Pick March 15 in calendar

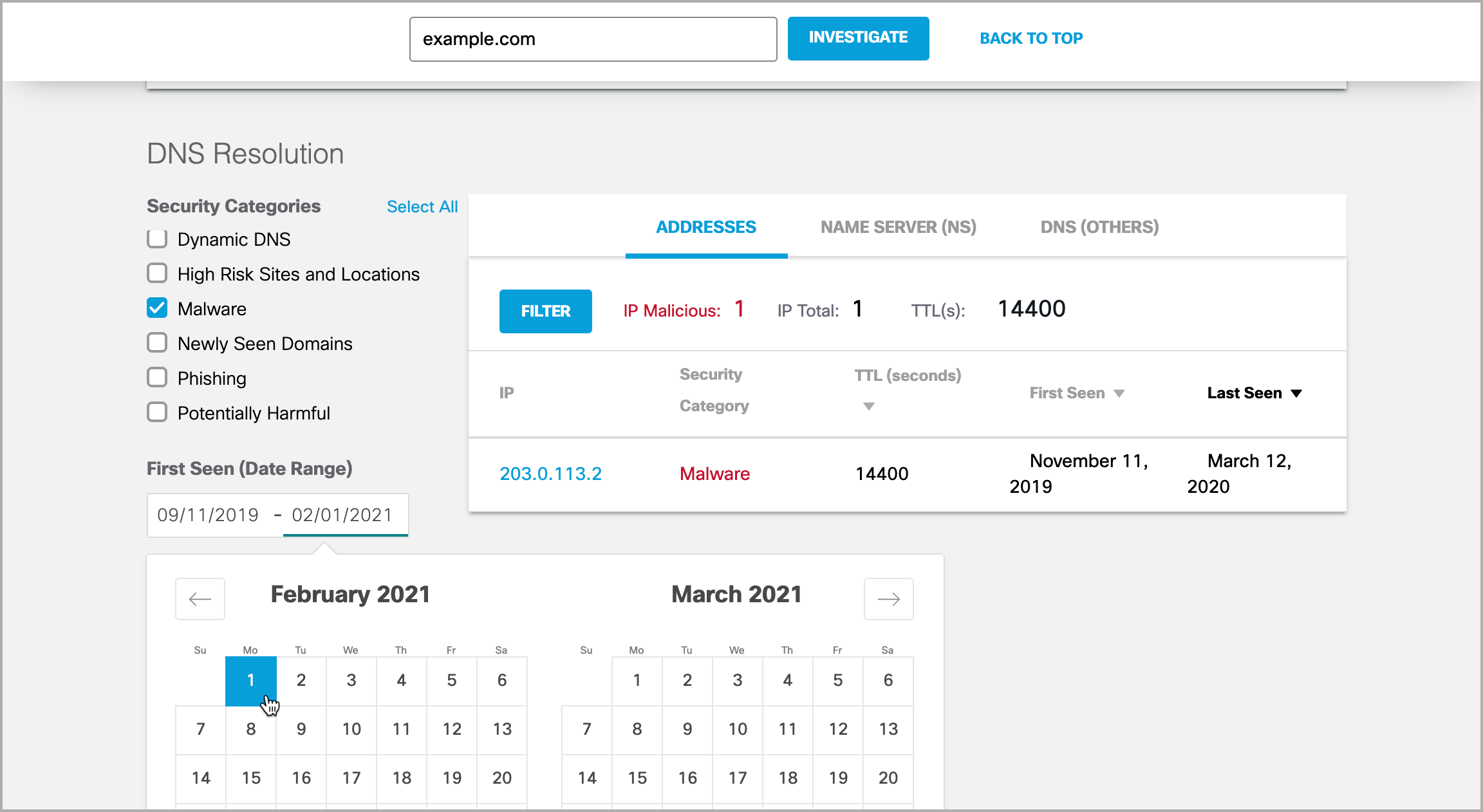click(x=637, y=779)
